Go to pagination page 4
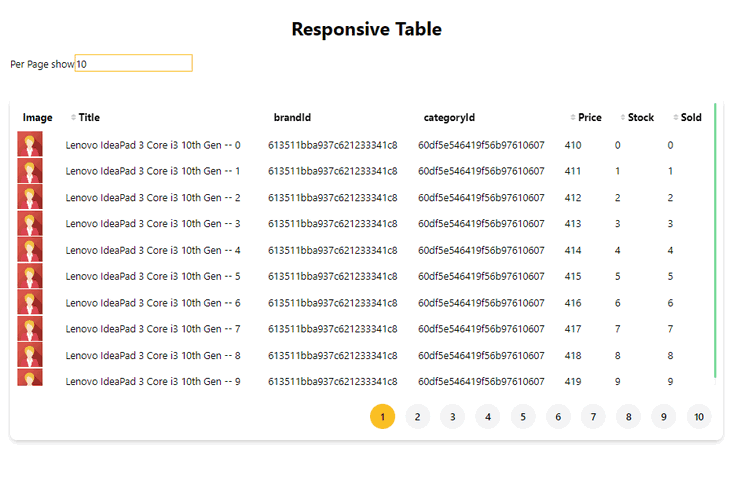This screenshot has width=733, height=477. 488,416
